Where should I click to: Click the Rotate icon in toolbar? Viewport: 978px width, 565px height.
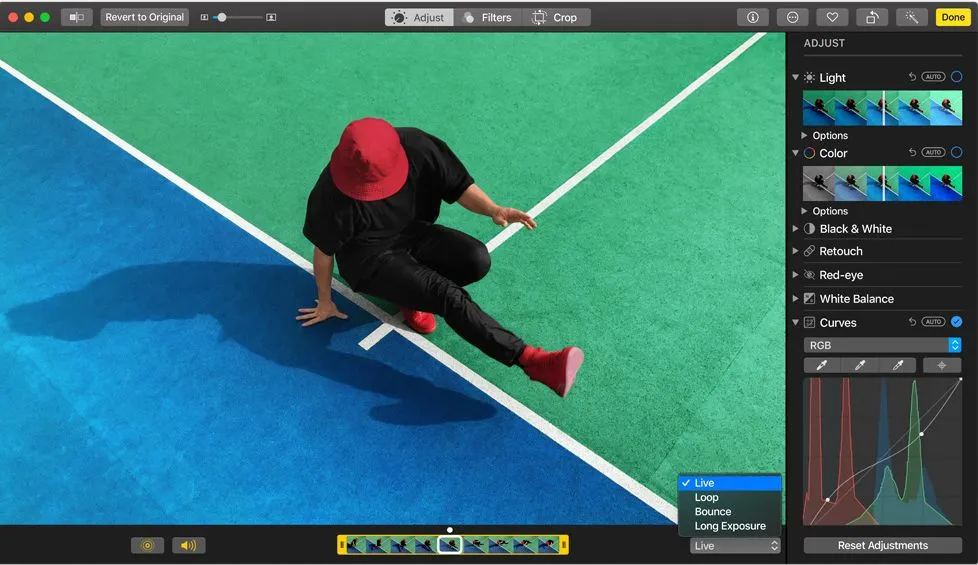872,17
